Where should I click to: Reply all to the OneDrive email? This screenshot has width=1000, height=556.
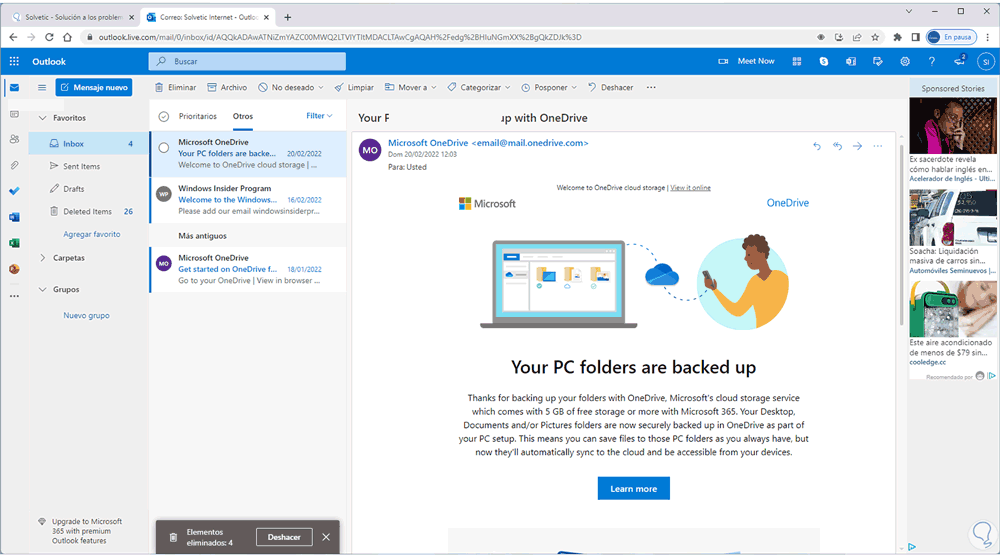tap(837, 146)
